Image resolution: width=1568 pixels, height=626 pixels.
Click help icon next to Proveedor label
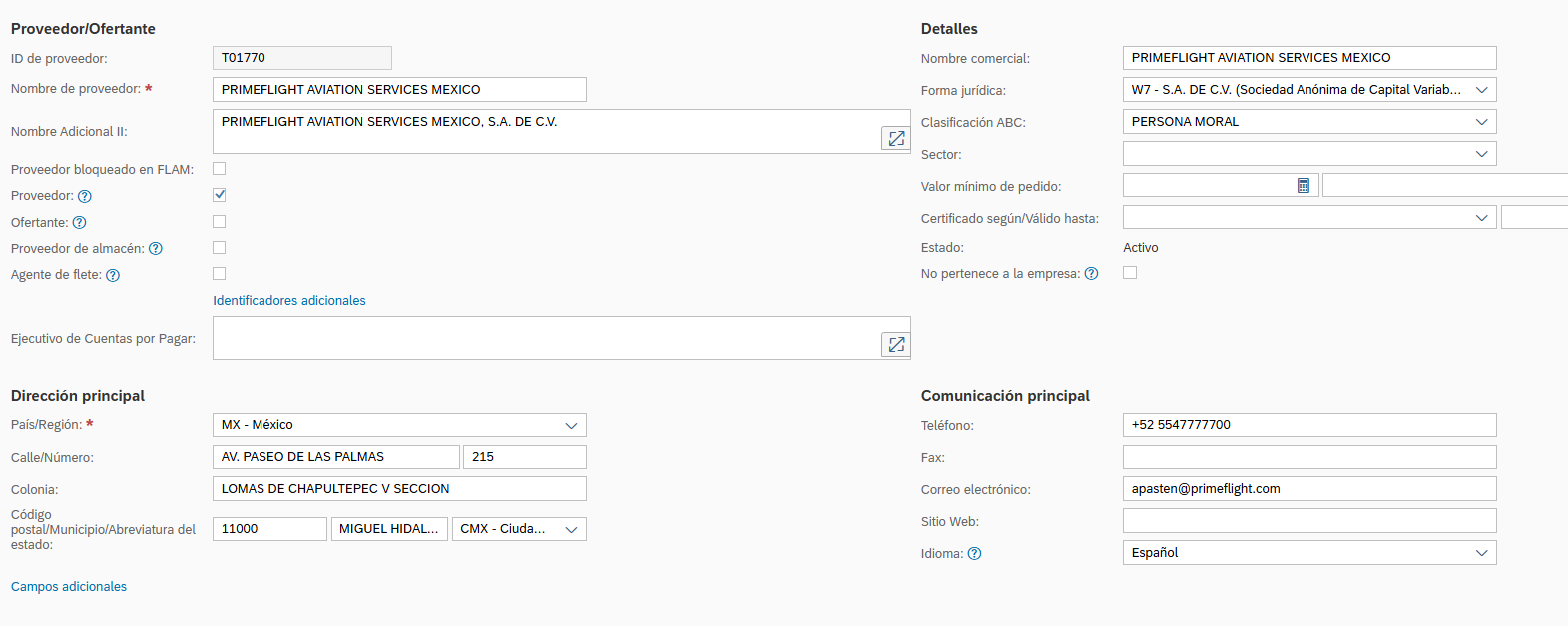[85, 197]
